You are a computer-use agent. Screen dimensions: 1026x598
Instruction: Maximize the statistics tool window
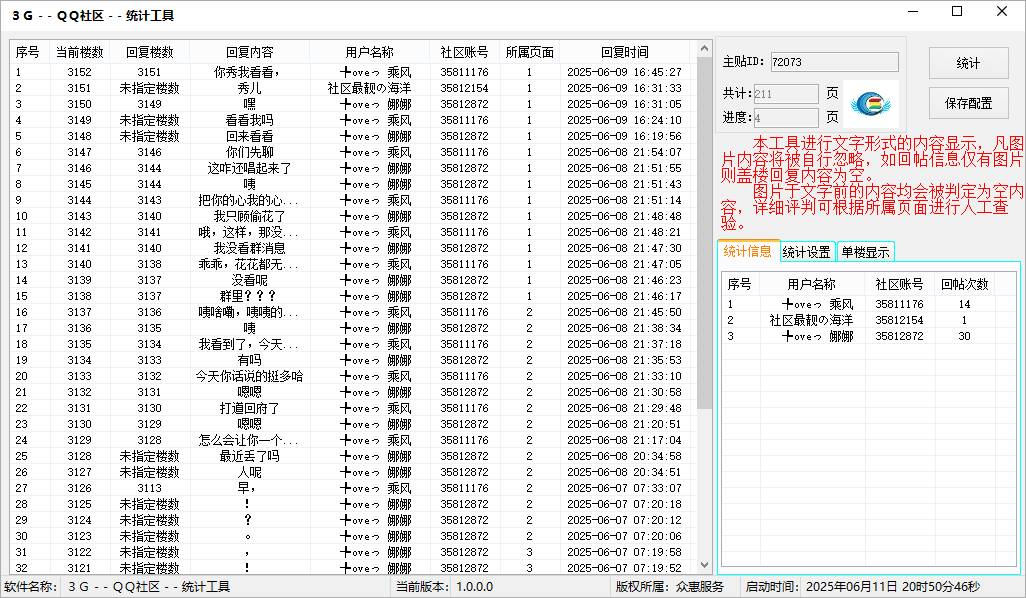[x=957, y=12]
